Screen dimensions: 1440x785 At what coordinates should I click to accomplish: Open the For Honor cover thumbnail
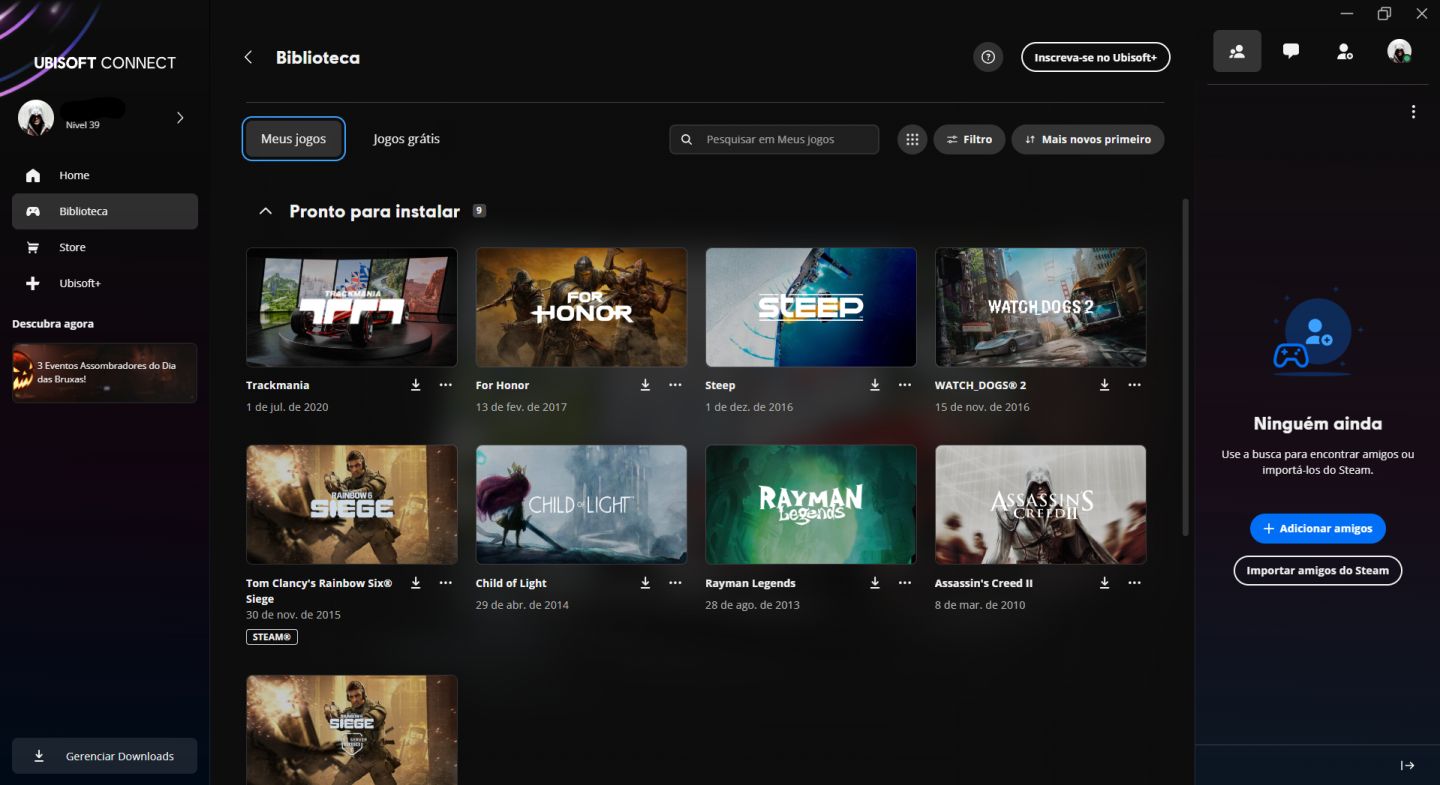point(581,307)
